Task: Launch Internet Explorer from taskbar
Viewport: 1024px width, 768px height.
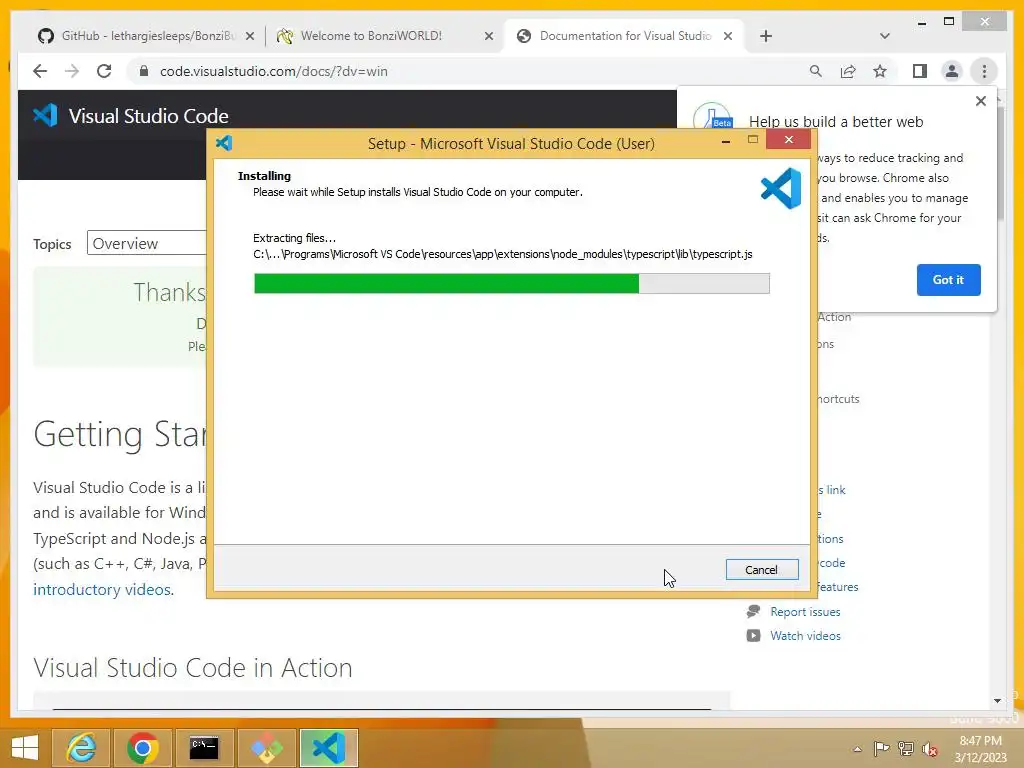Action: (x=80, y=748)
